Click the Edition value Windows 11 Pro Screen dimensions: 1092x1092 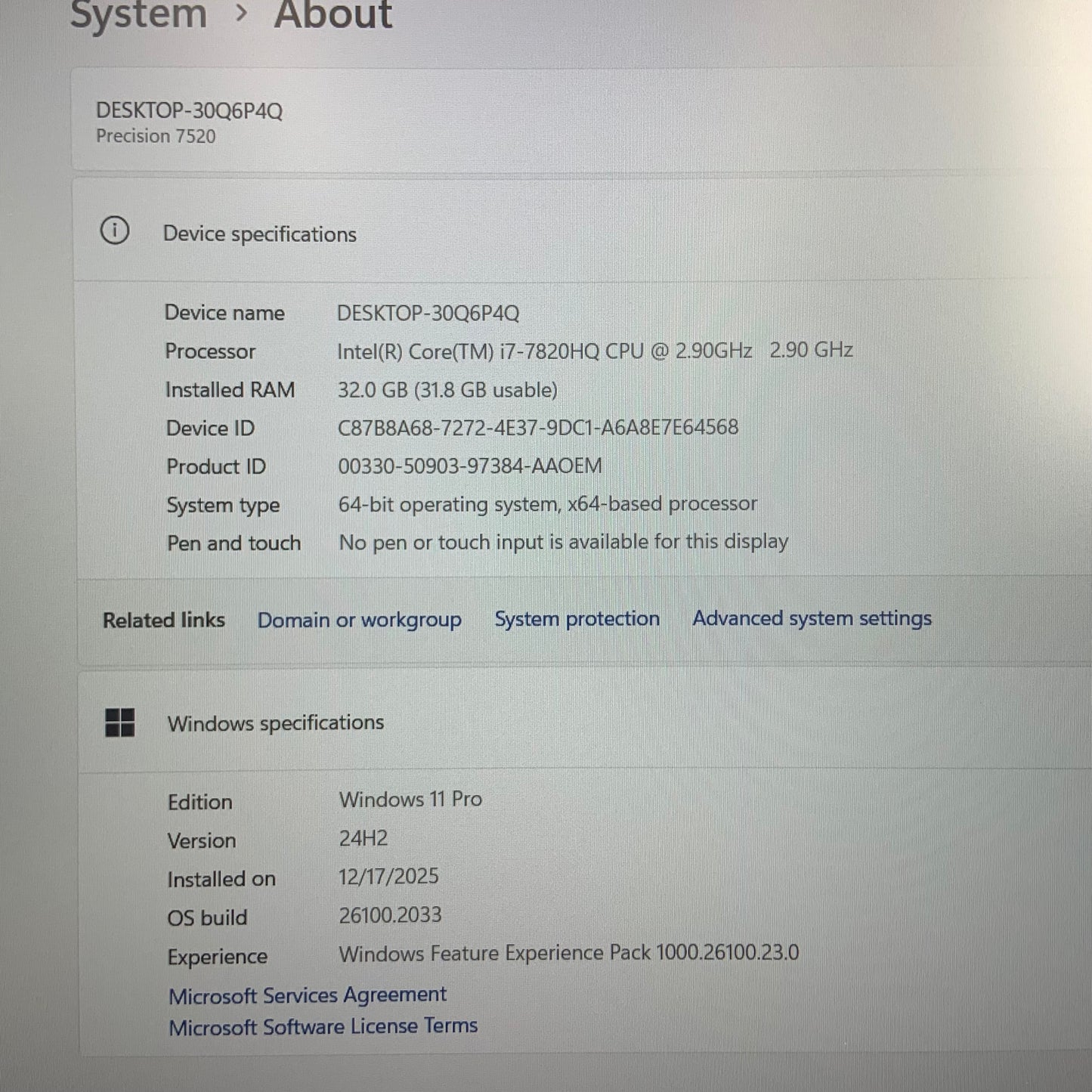pos(410,799)
